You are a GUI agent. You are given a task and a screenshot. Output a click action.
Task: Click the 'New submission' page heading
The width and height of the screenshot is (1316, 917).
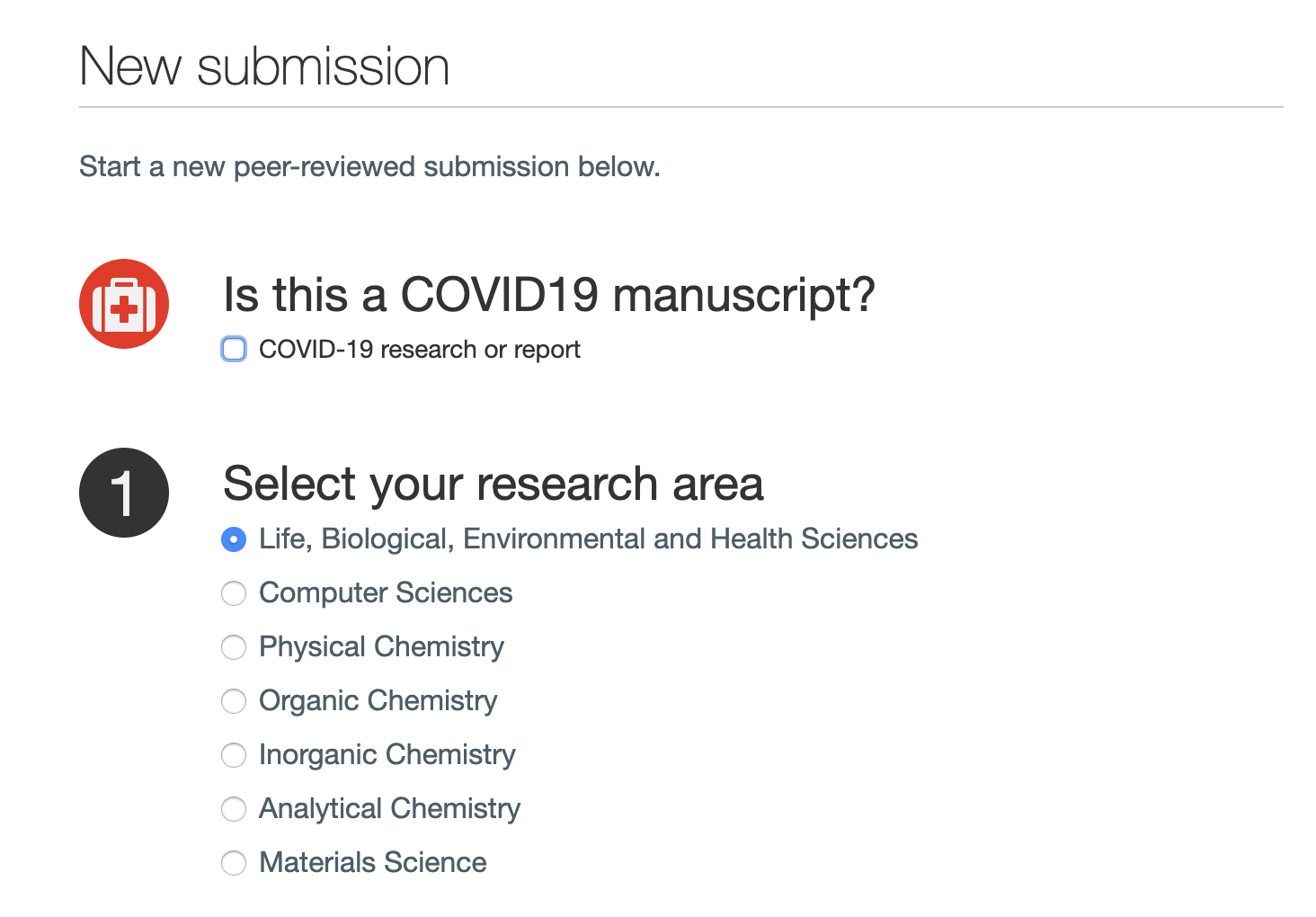[265, 67]
